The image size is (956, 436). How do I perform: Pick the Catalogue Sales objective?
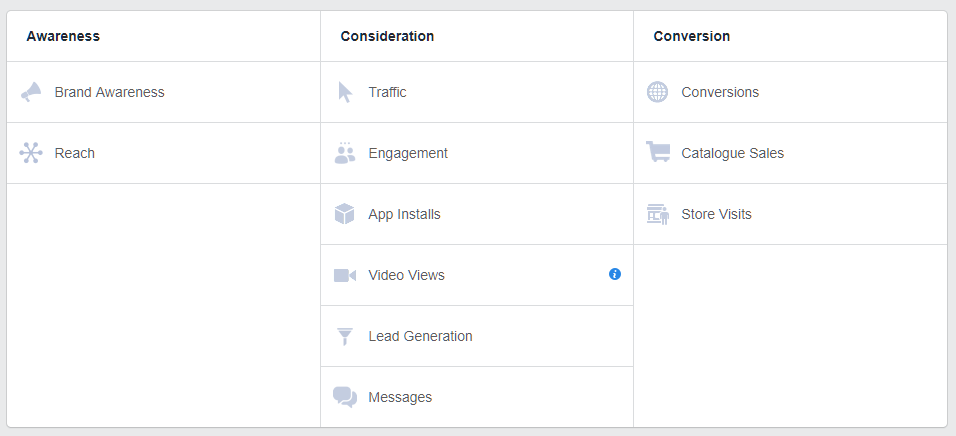pyautogui.click(x=732, y=153)
